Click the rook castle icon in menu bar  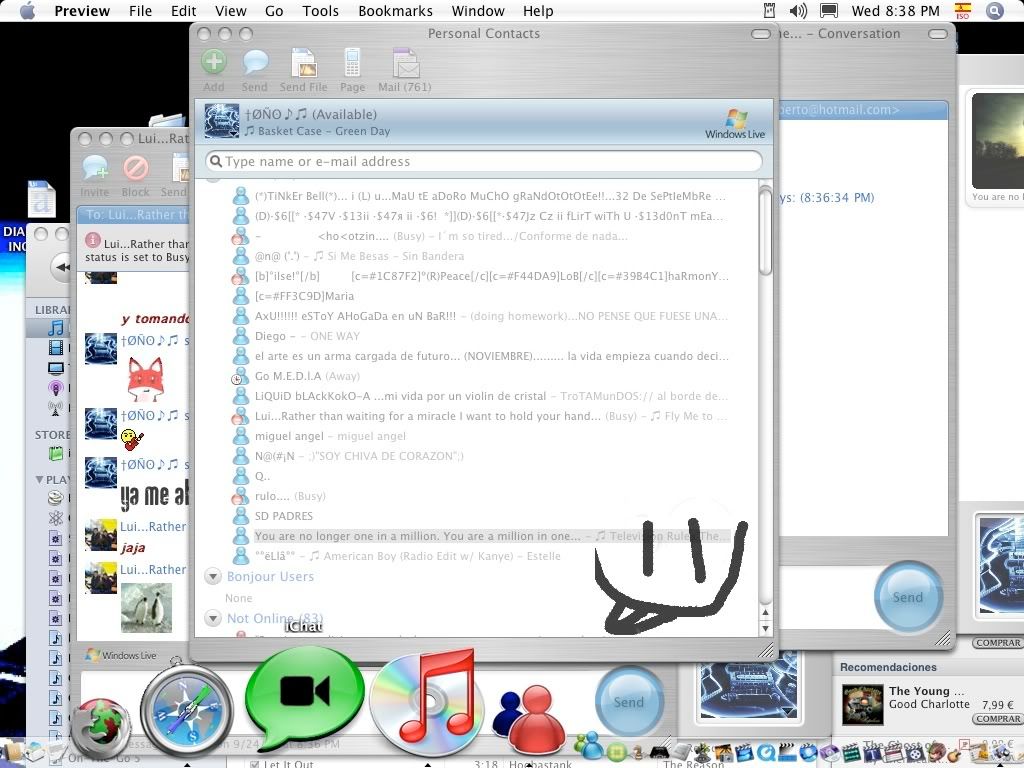pos(769,10)
